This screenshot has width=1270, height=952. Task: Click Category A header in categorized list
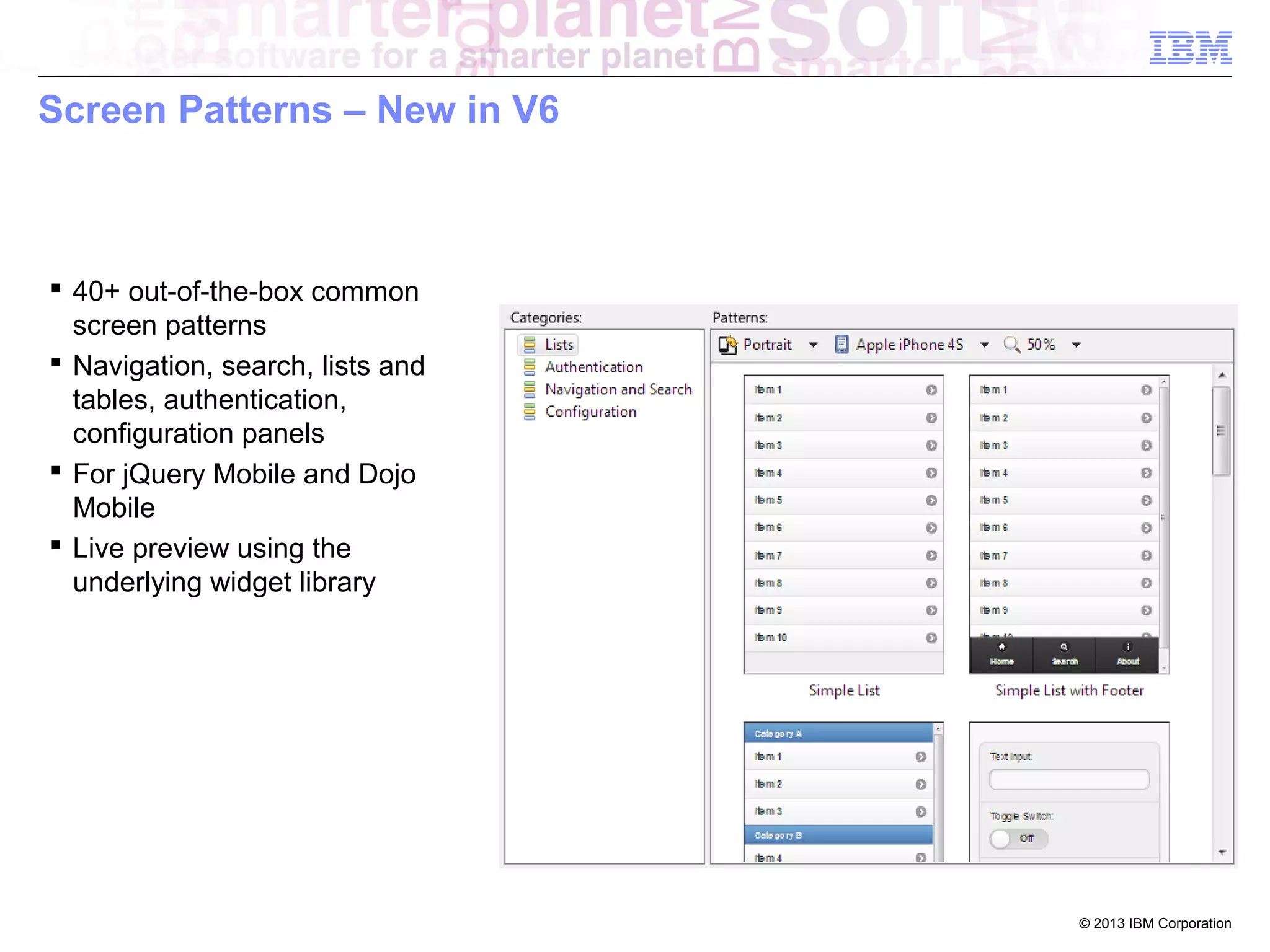(838, 733)
